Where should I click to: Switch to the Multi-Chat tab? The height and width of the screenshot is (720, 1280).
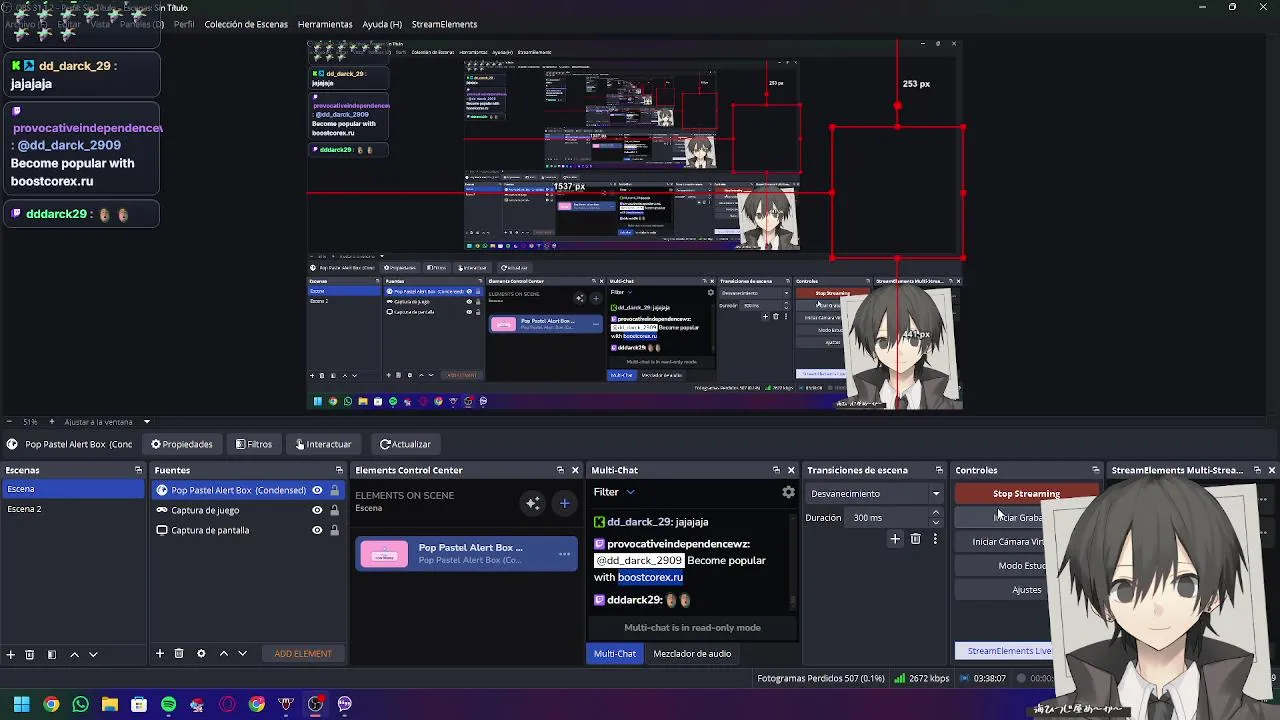click(x=615, y=654)
